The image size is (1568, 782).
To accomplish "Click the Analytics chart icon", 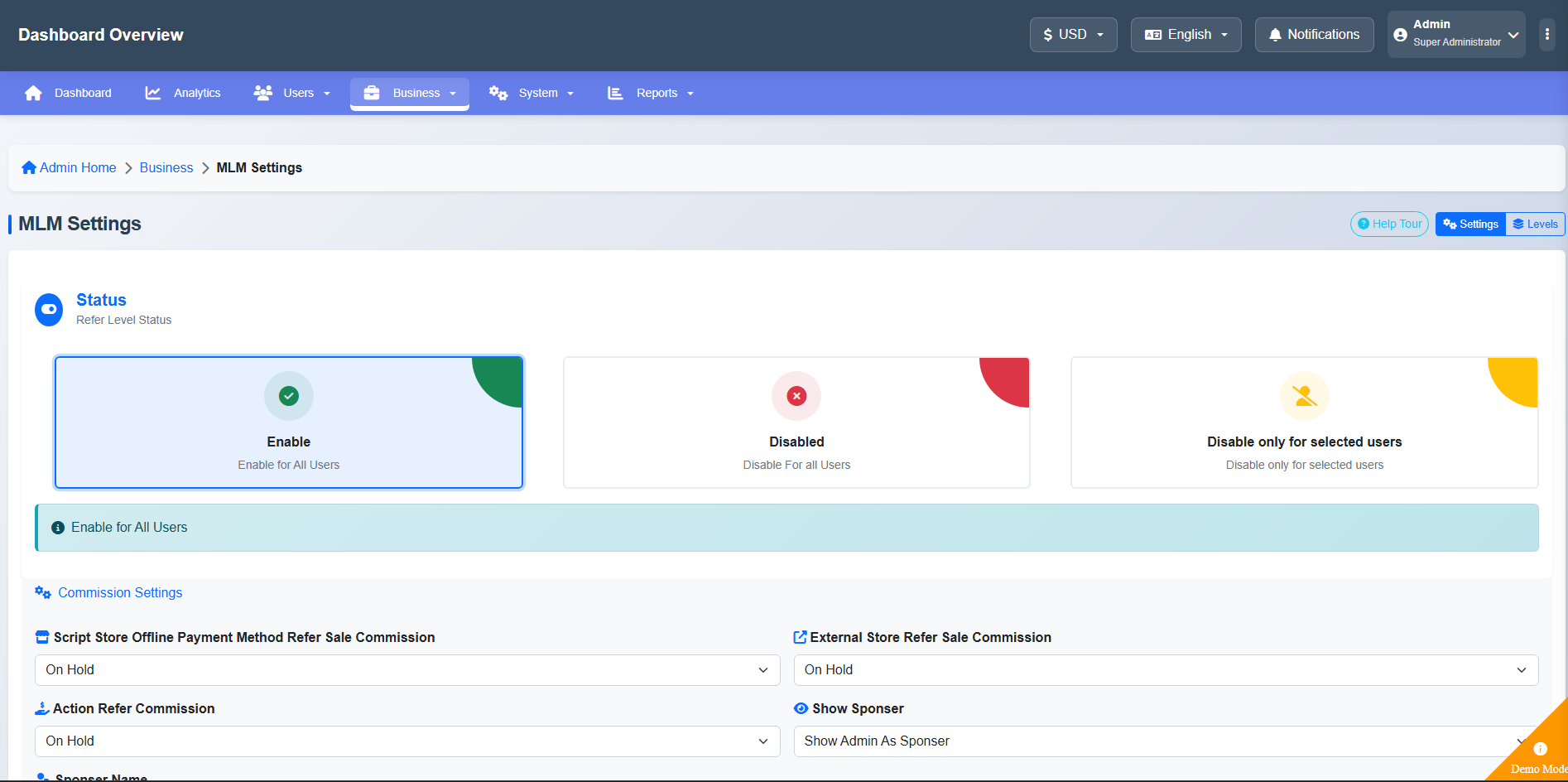I will pyautogui.click(x=153, y=93).
